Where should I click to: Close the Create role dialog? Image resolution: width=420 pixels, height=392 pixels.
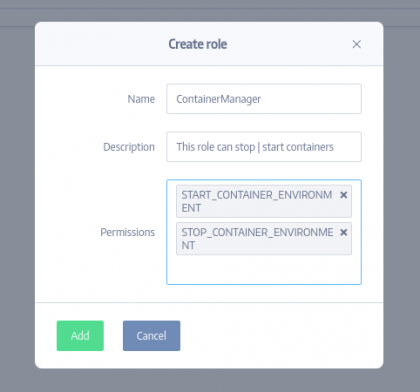pos(356,44)
